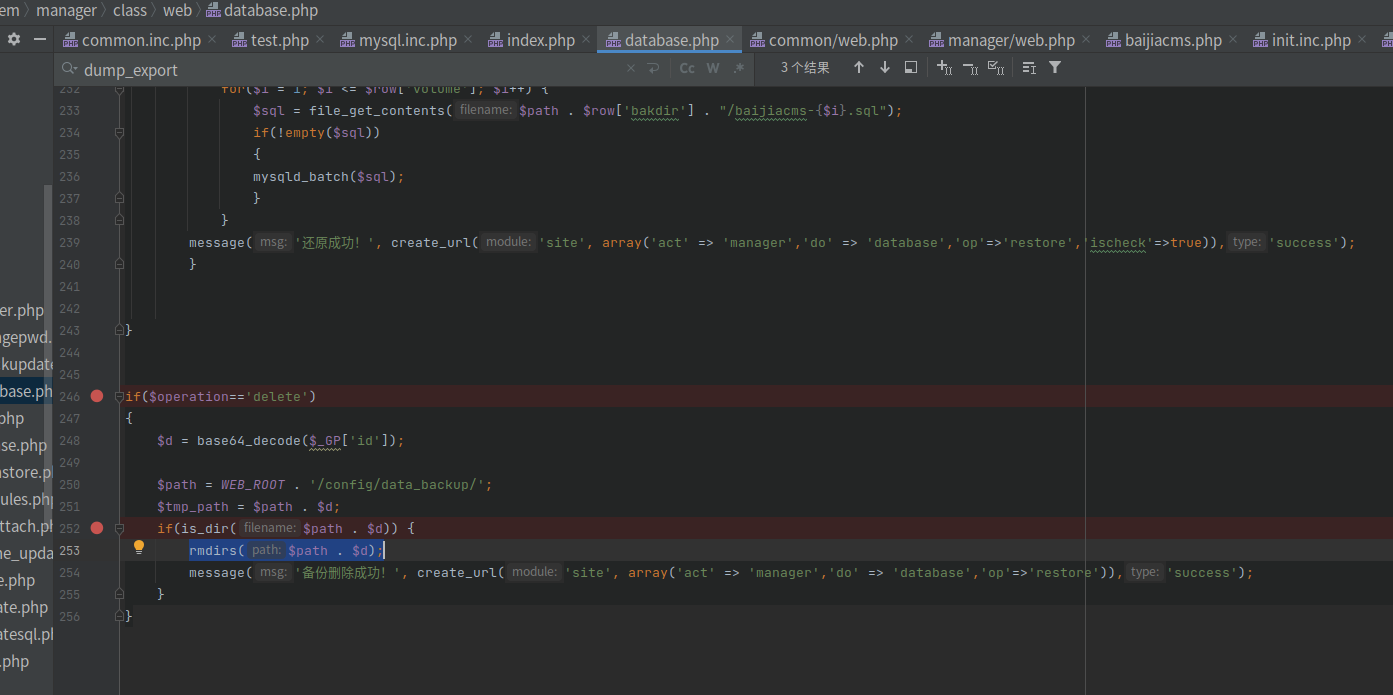
Task: Click the intention lightbulb at line 253
Action: point(139,547)
